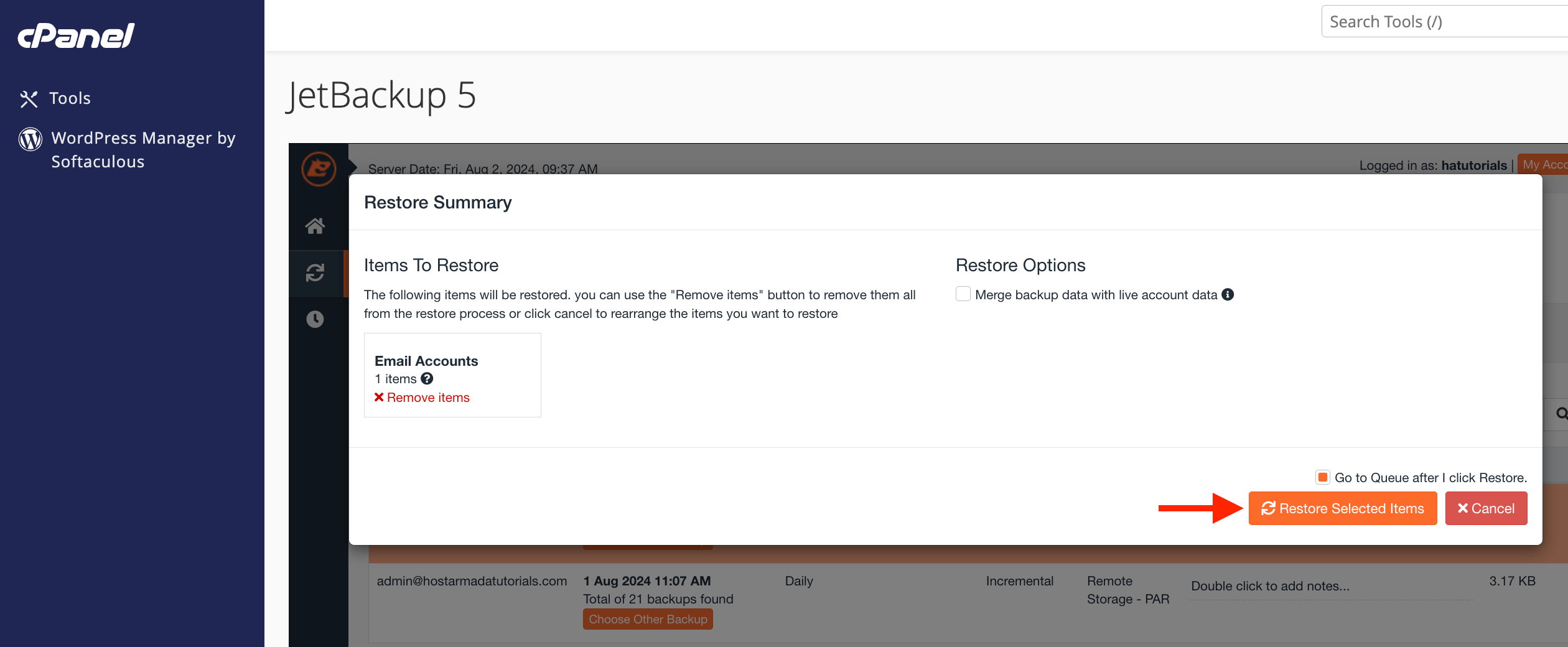The height and width of the screenshot is (647, 1568).
Task: Focus the Search Tools input field
Action: 1444,22
